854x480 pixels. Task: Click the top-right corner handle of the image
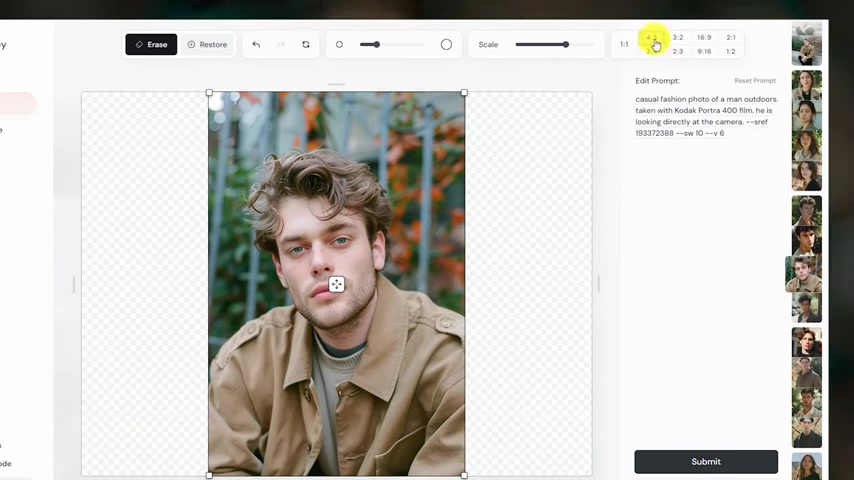[464, 93]
